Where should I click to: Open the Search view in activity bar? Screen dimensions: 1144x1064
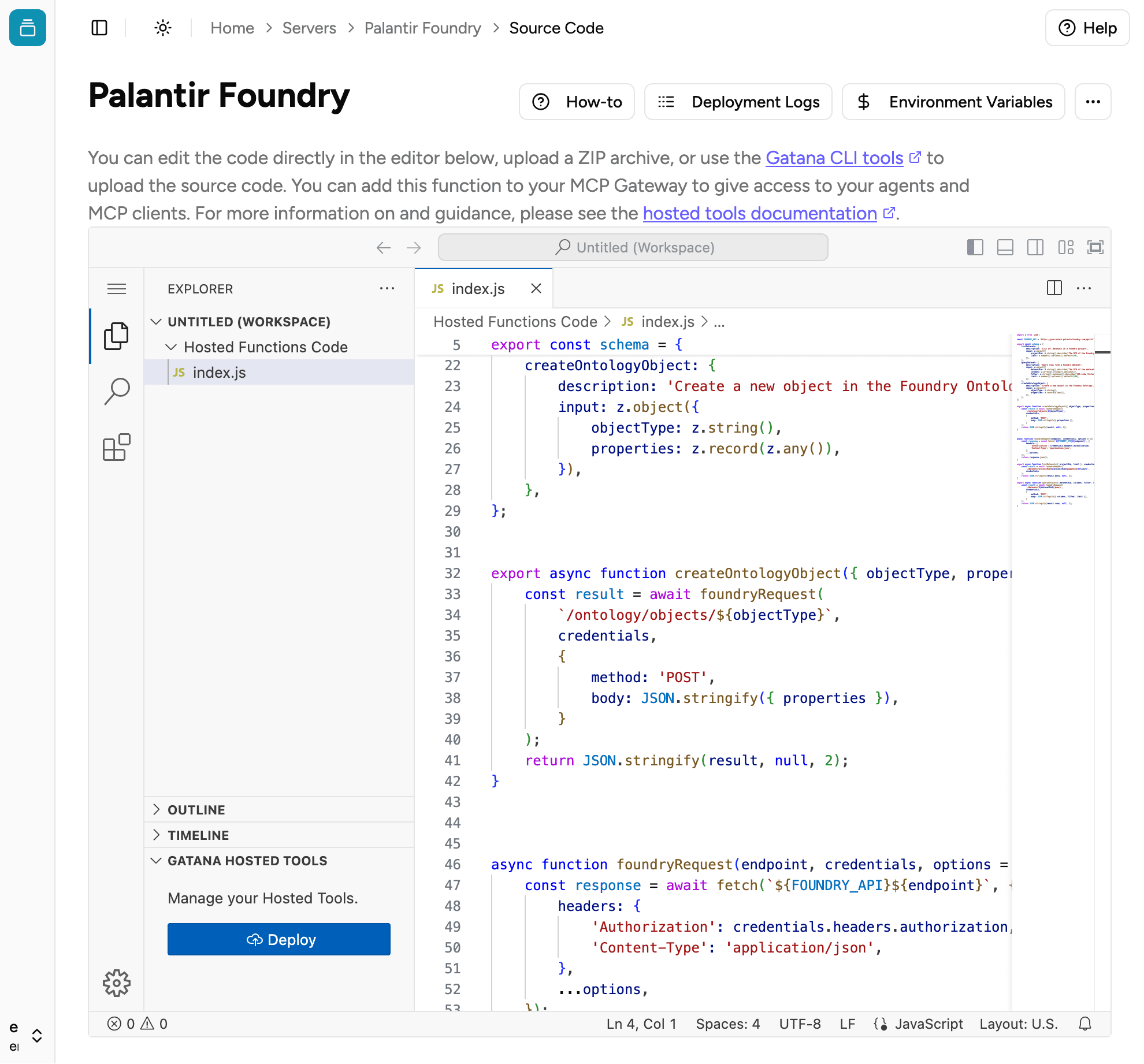pos(117,392)
